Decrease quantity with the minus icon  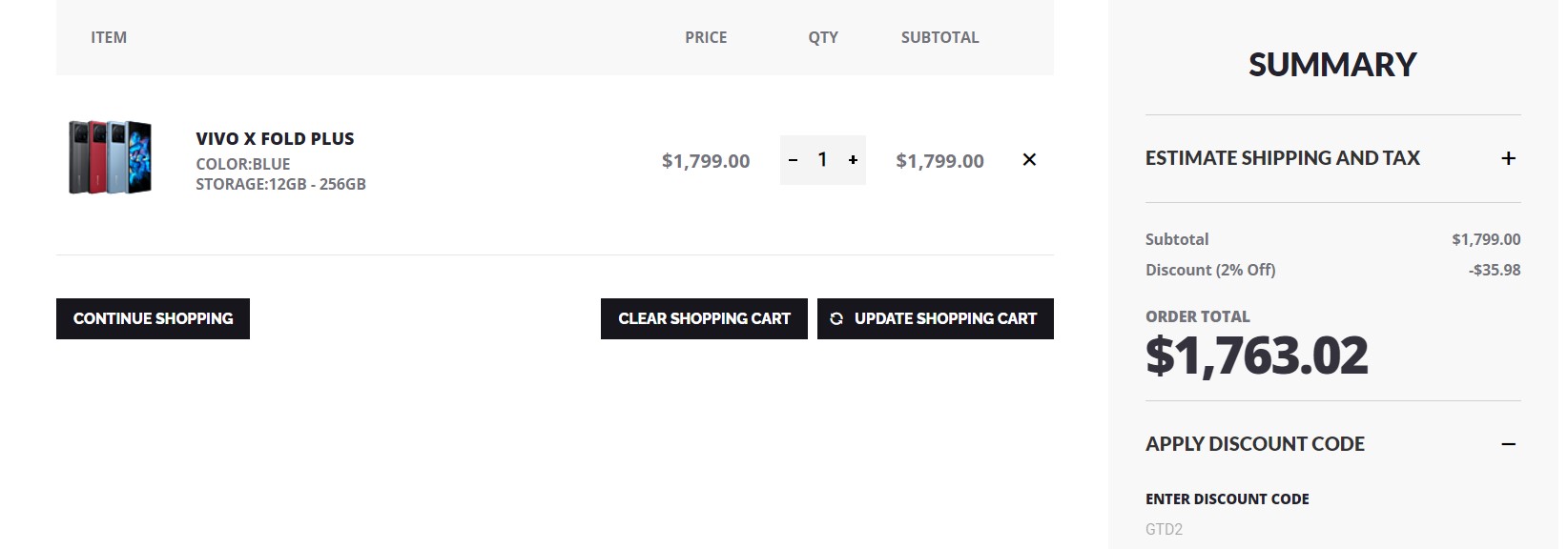(x=793, y=160)
